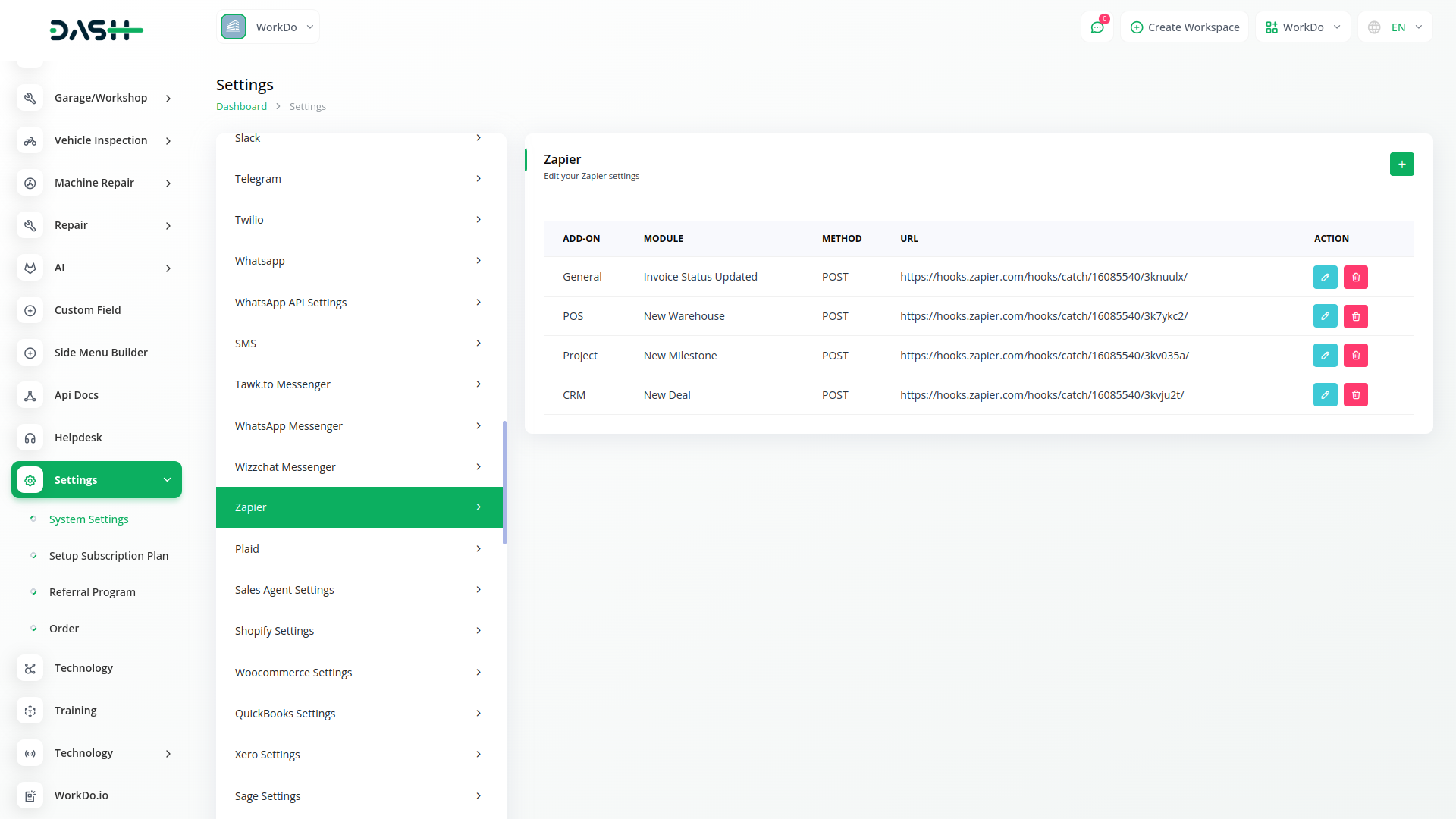Open WhatsApp Messenger settings section

359,426
